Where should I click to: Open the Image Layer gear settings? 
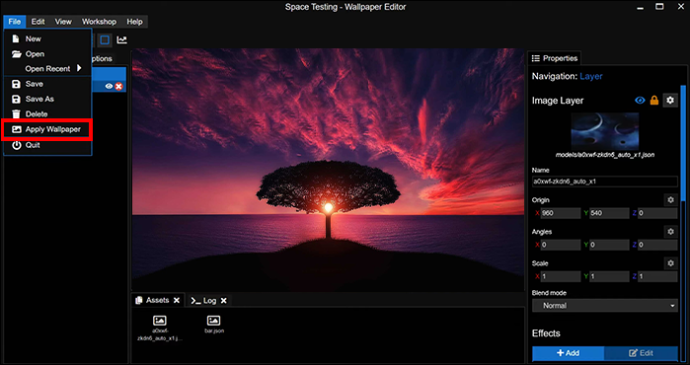(670, 101)
